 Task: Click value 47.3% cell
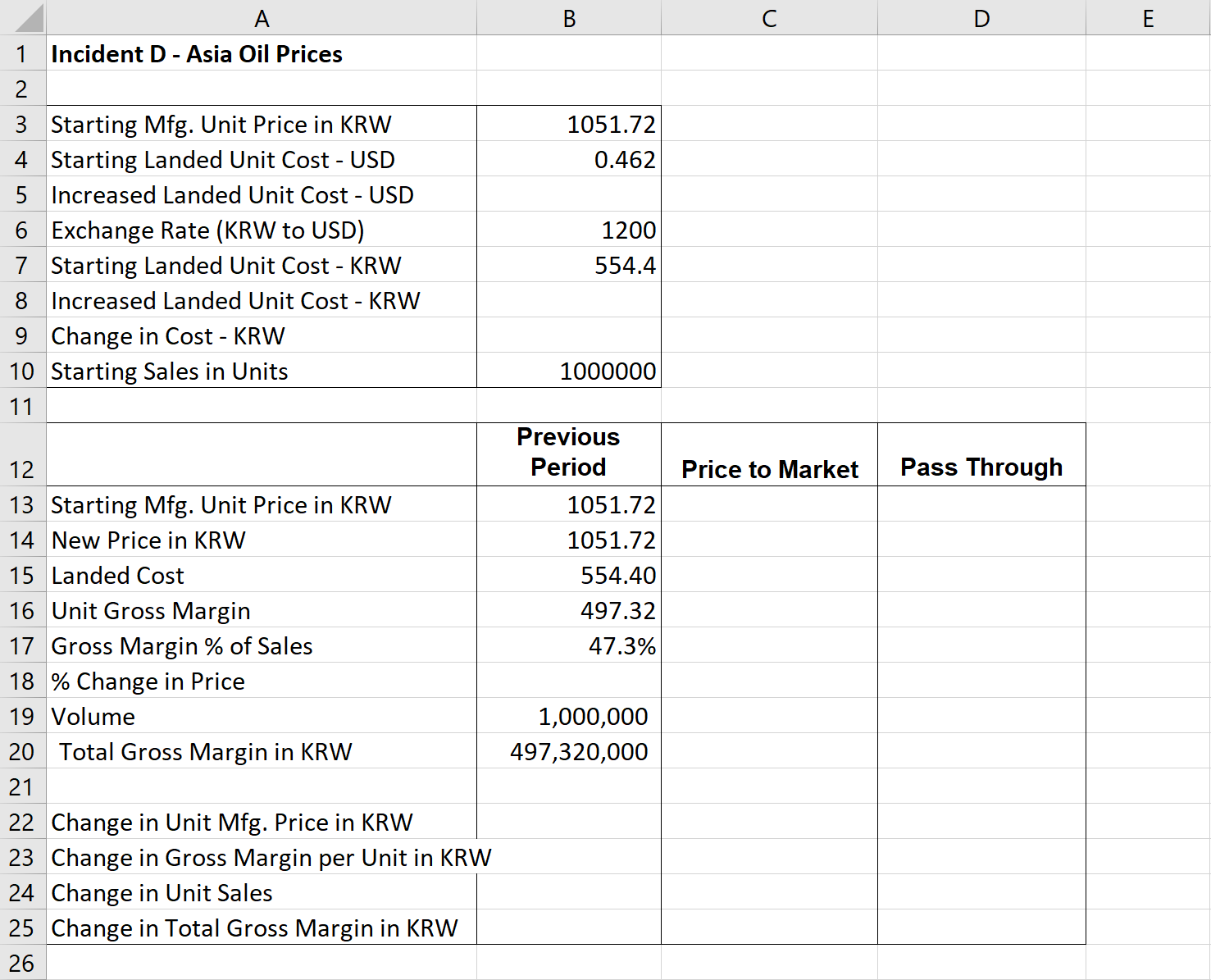pos(621,646)
